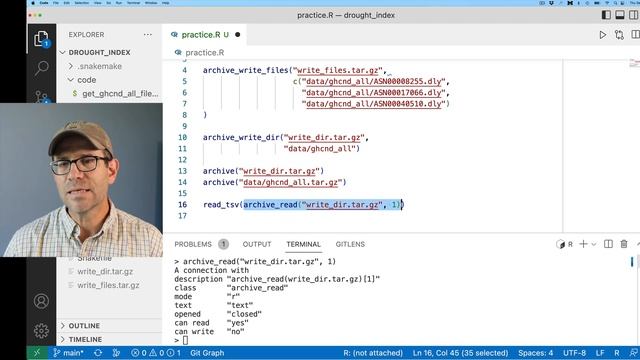Collapse the code folder
This screenshot has width=640, height=360.
(x=87, y=80)
